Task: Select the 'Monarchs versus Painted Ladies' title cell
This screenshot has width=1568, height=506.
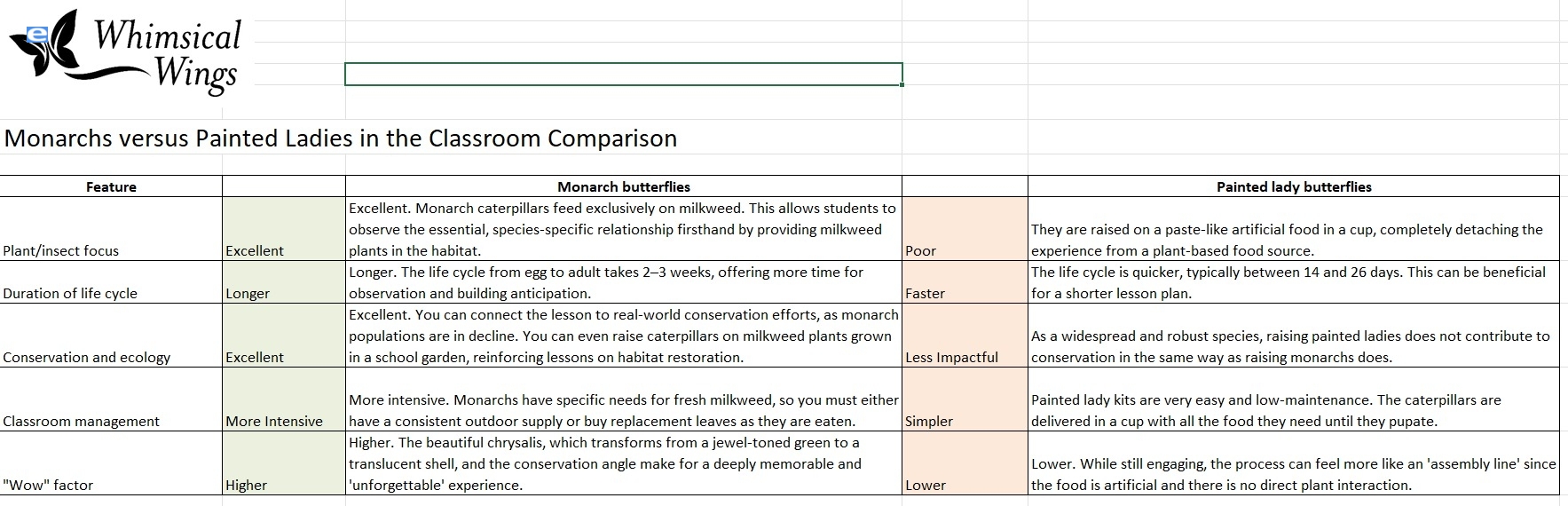Action: (x=341, y=138)
